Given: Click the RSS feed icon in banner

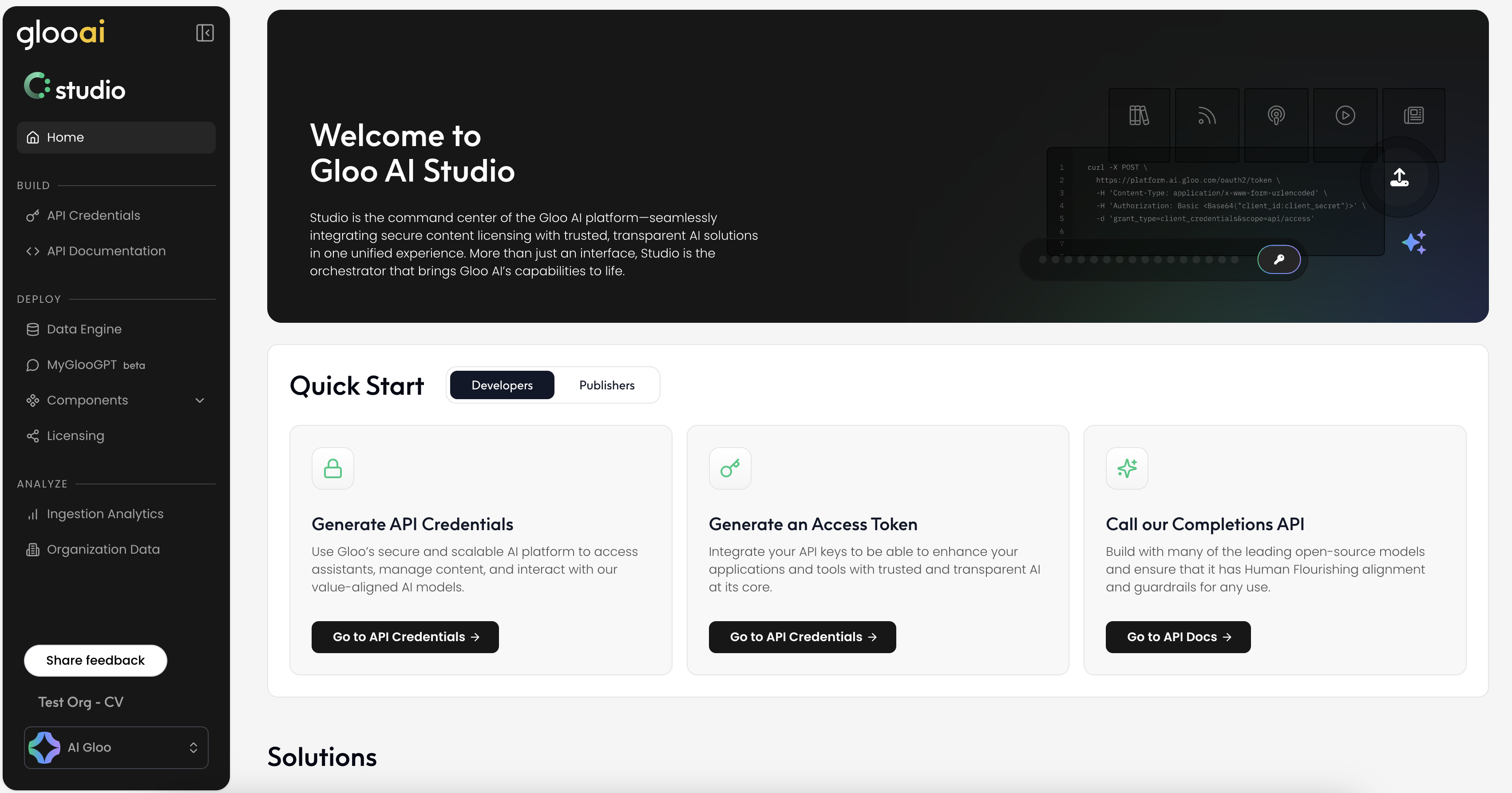Looking at the screenshot, I should (1207, 115).
